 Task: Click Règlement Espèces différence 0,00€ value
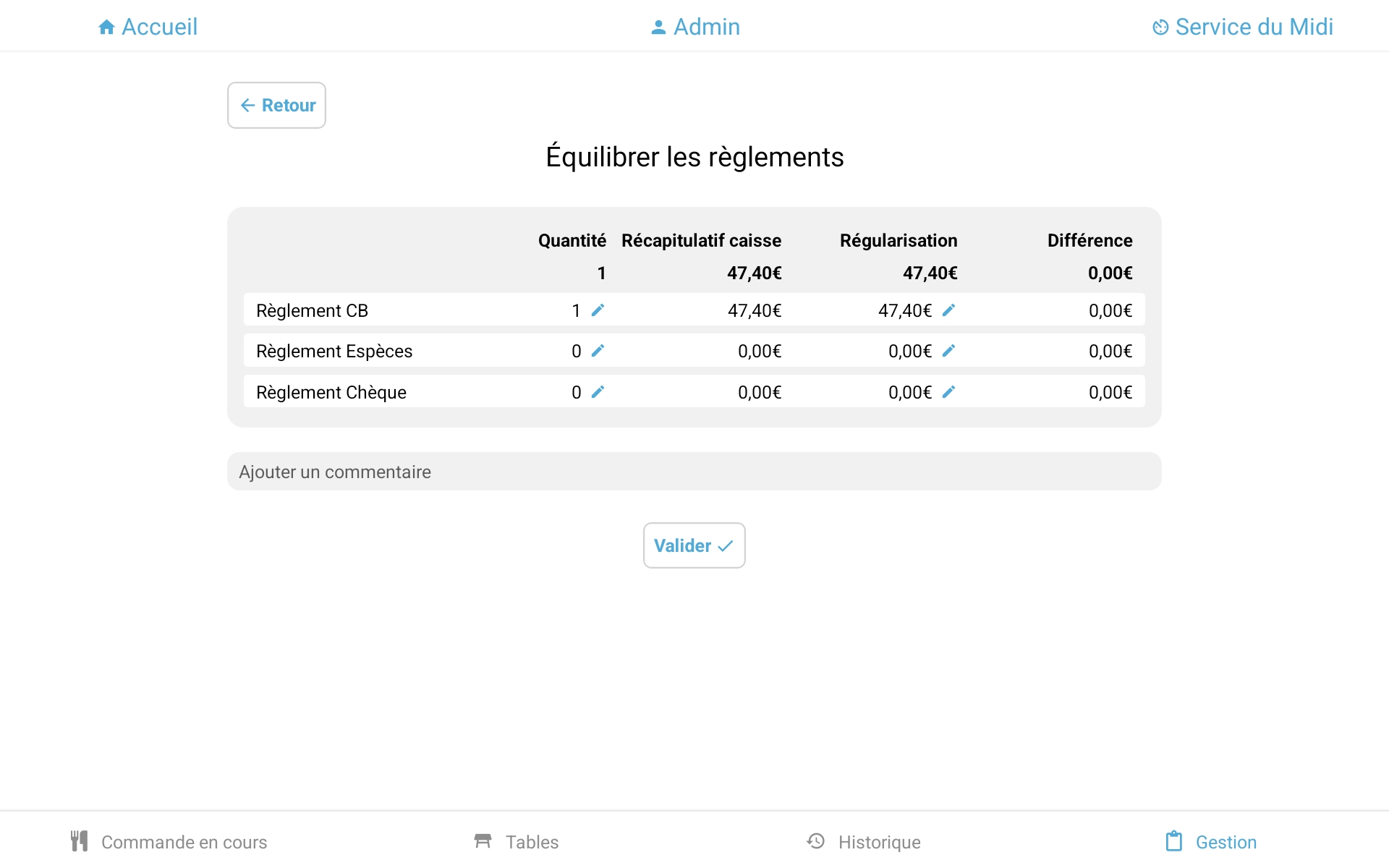(1110, 351)
